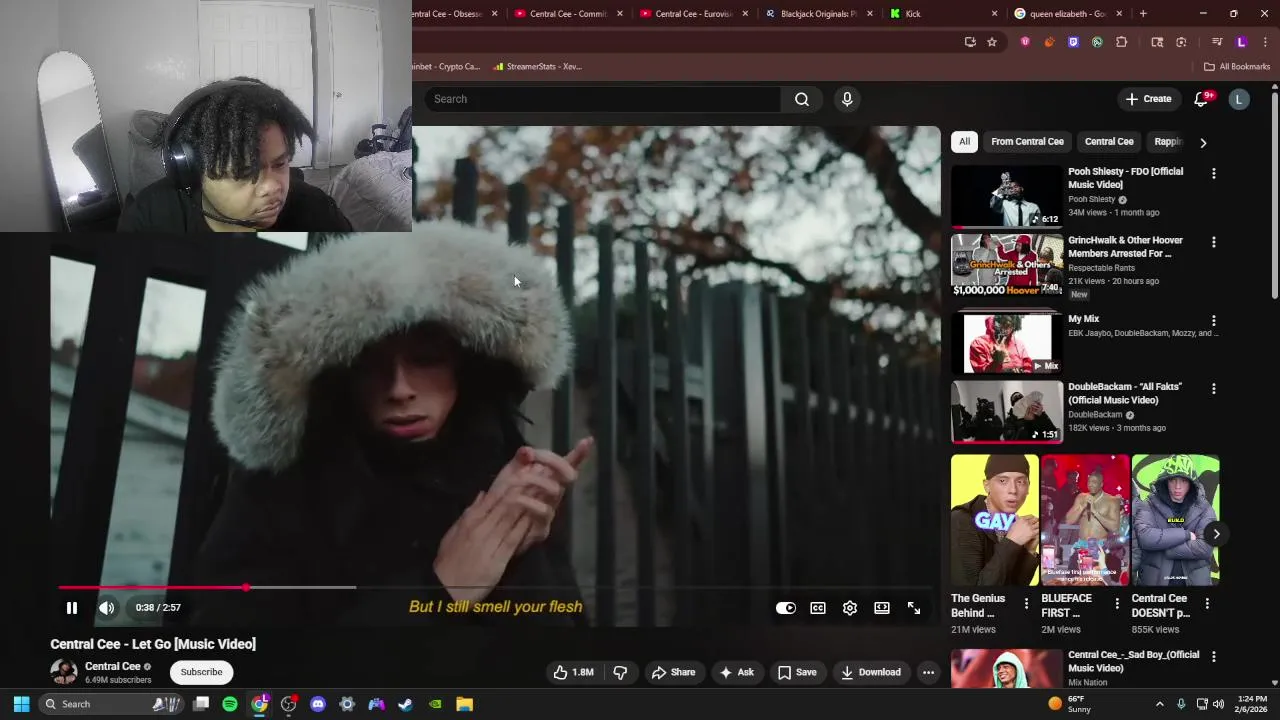This screenshot has height=720, width=1280.
Task: Select the Central Cee filter chip
Action: coord(1109,142)
